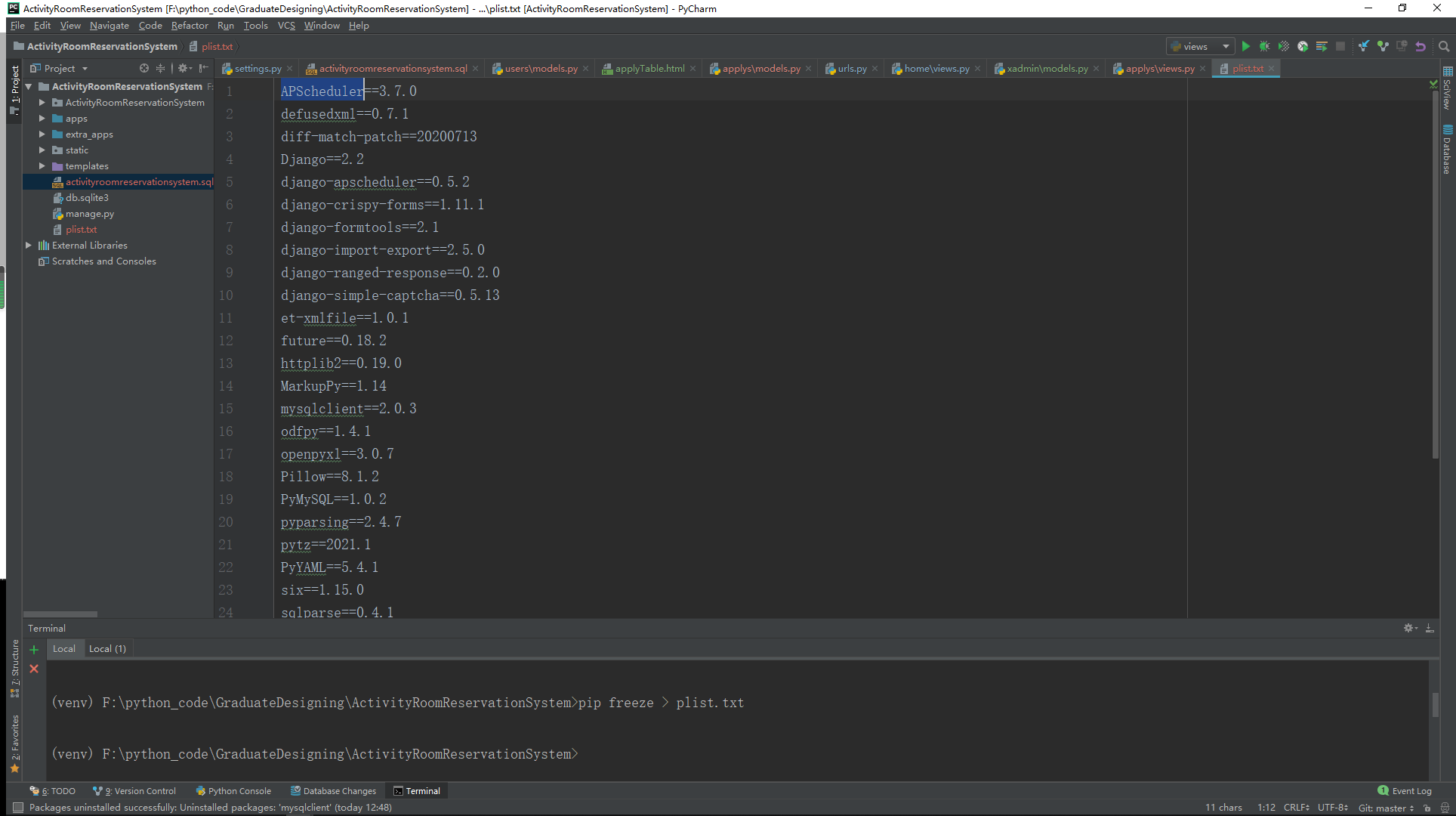1456x816 pixels.
Task: Open the Python Console tool window
Action: (233, 791)
